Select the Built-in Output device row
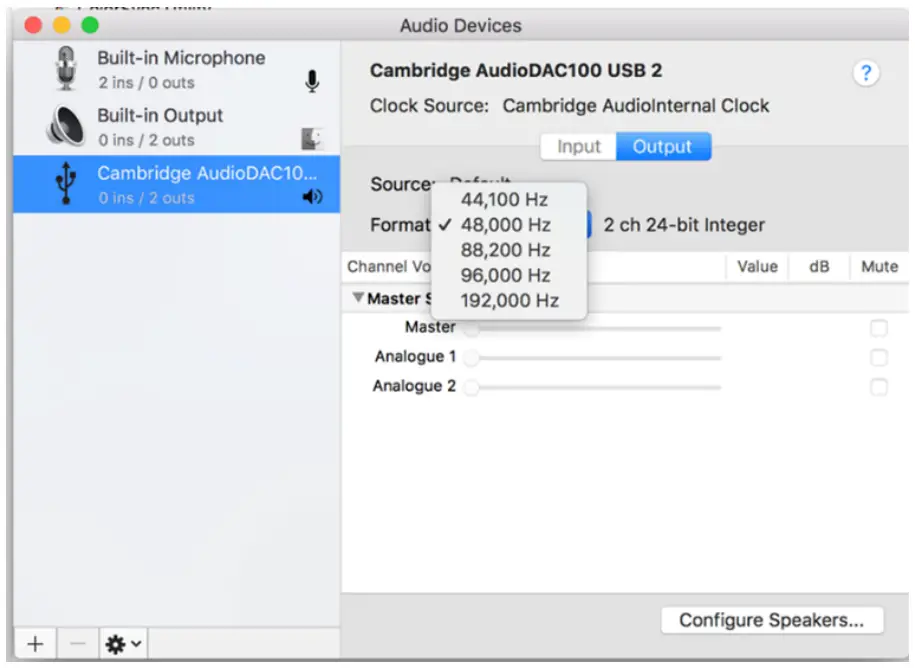This screenshot has height=668, width=915. point(176,127)
